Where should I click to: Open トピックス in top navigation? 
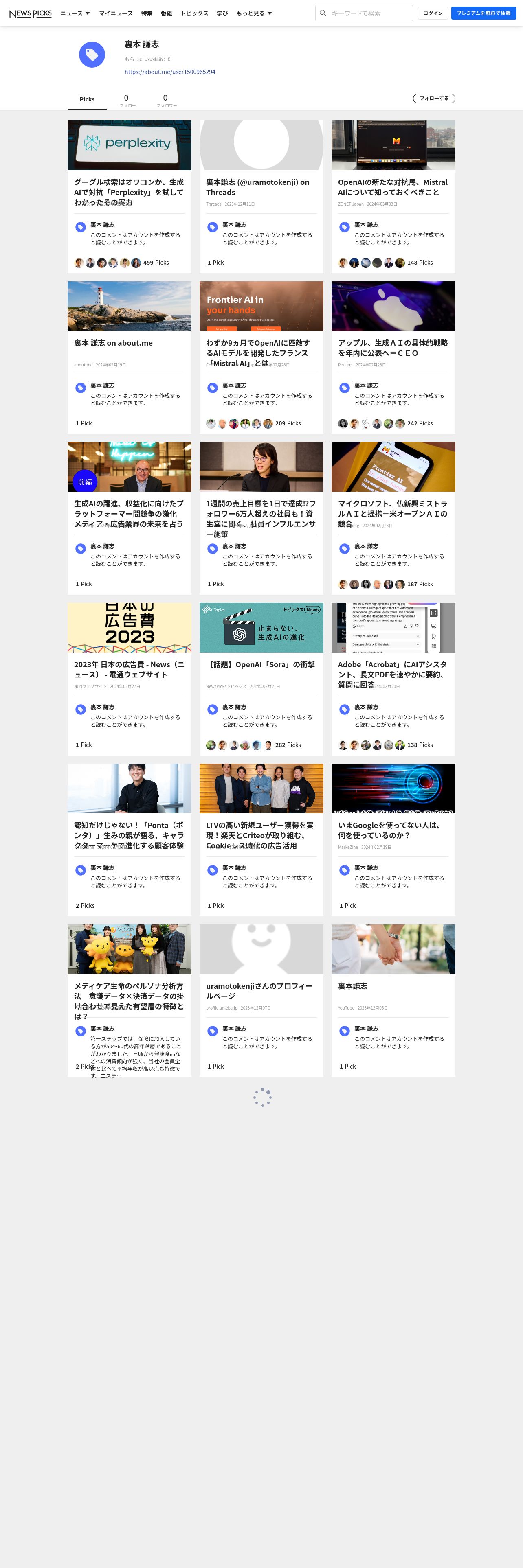coord(194,13)
